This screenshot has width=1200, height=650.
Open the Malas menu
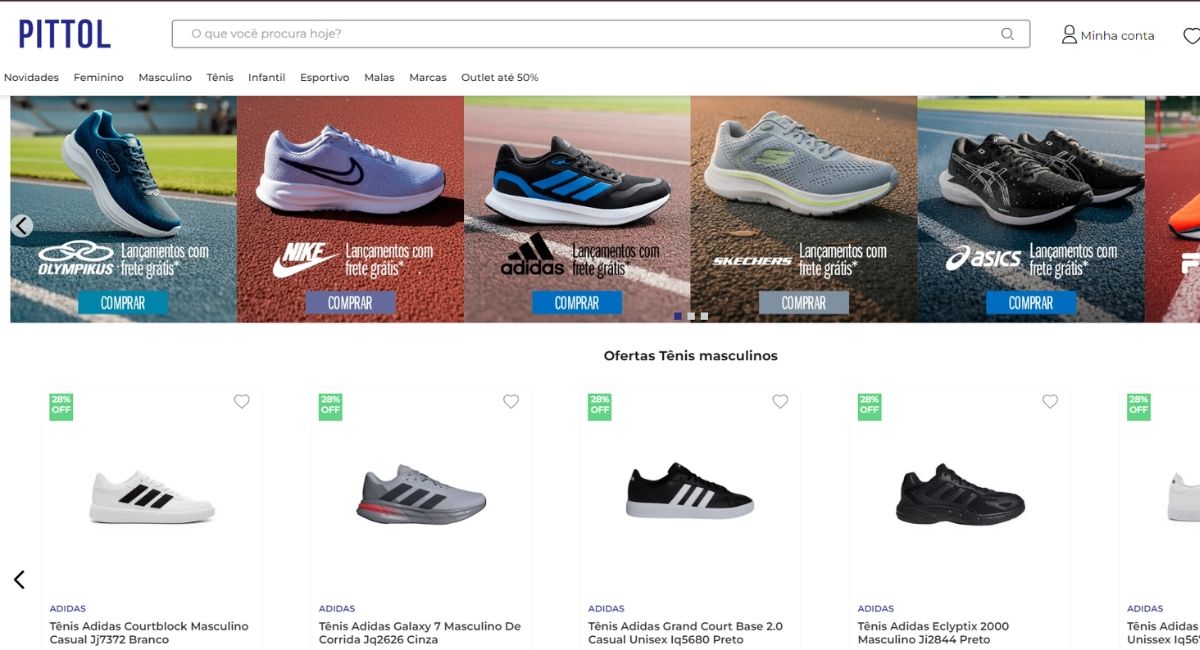point(379,77)
